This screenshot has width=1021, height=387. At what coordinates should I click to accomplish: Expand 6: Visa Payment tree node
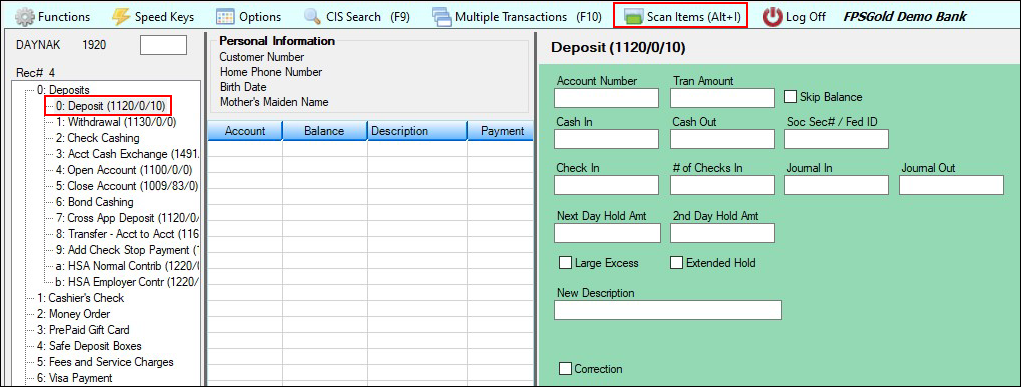pyautogui.click(x=74, y=378)
